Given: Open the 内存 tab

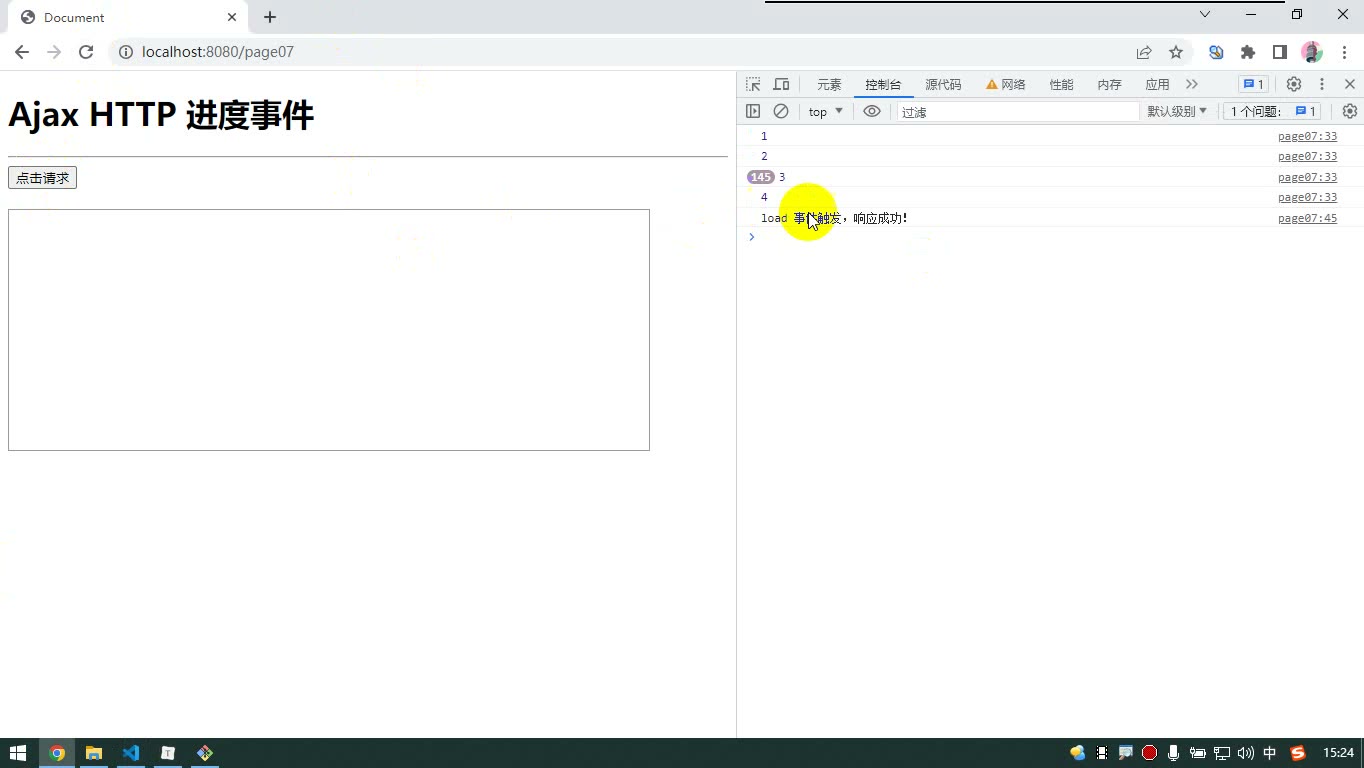Looking at the screenshot, I should point(1110,85).
